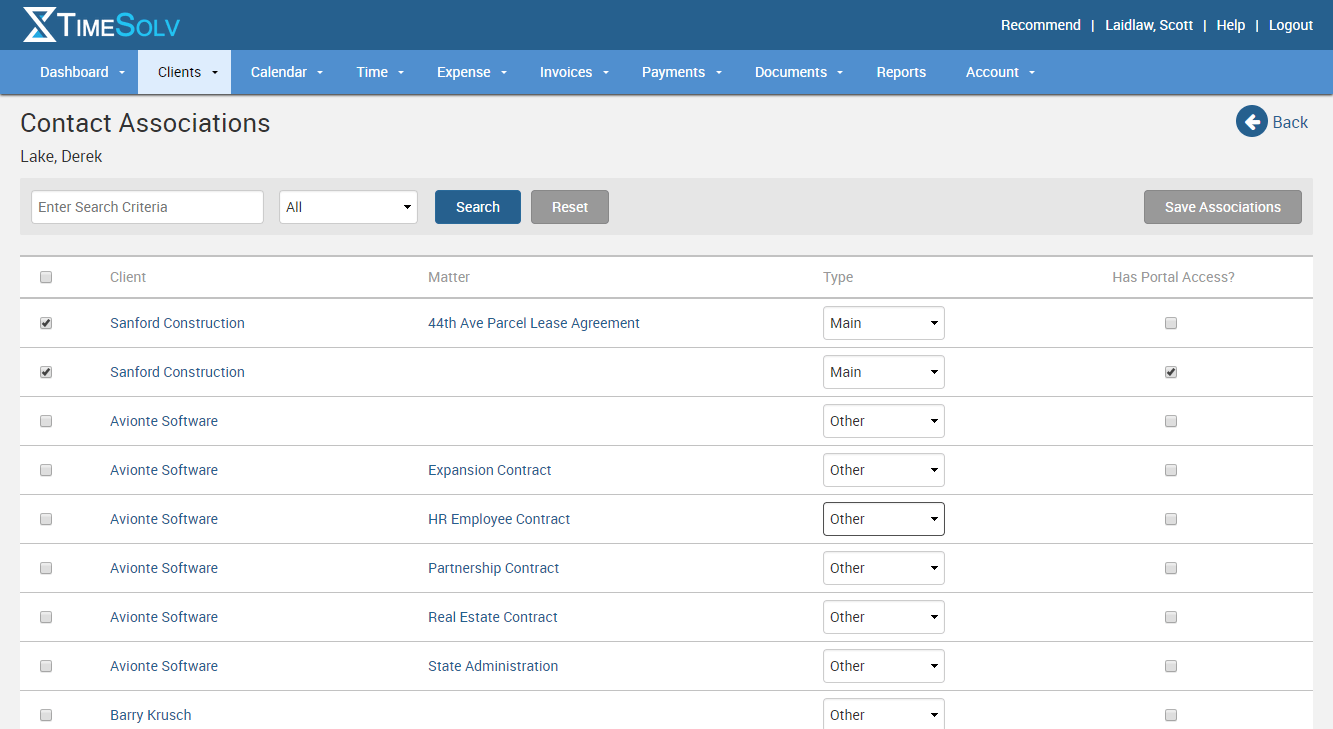Click the Back arrow icon
Viewport: 1333px width, 729px height.
pyautogui.click(x=1251, y=122)
